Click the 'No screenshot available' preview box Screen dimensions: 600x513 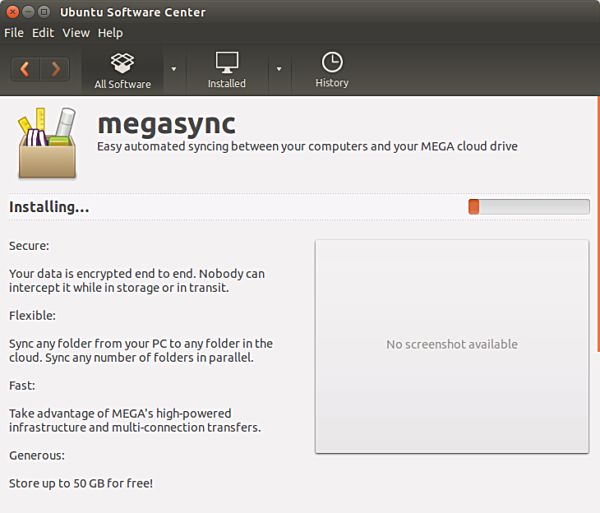452,347
